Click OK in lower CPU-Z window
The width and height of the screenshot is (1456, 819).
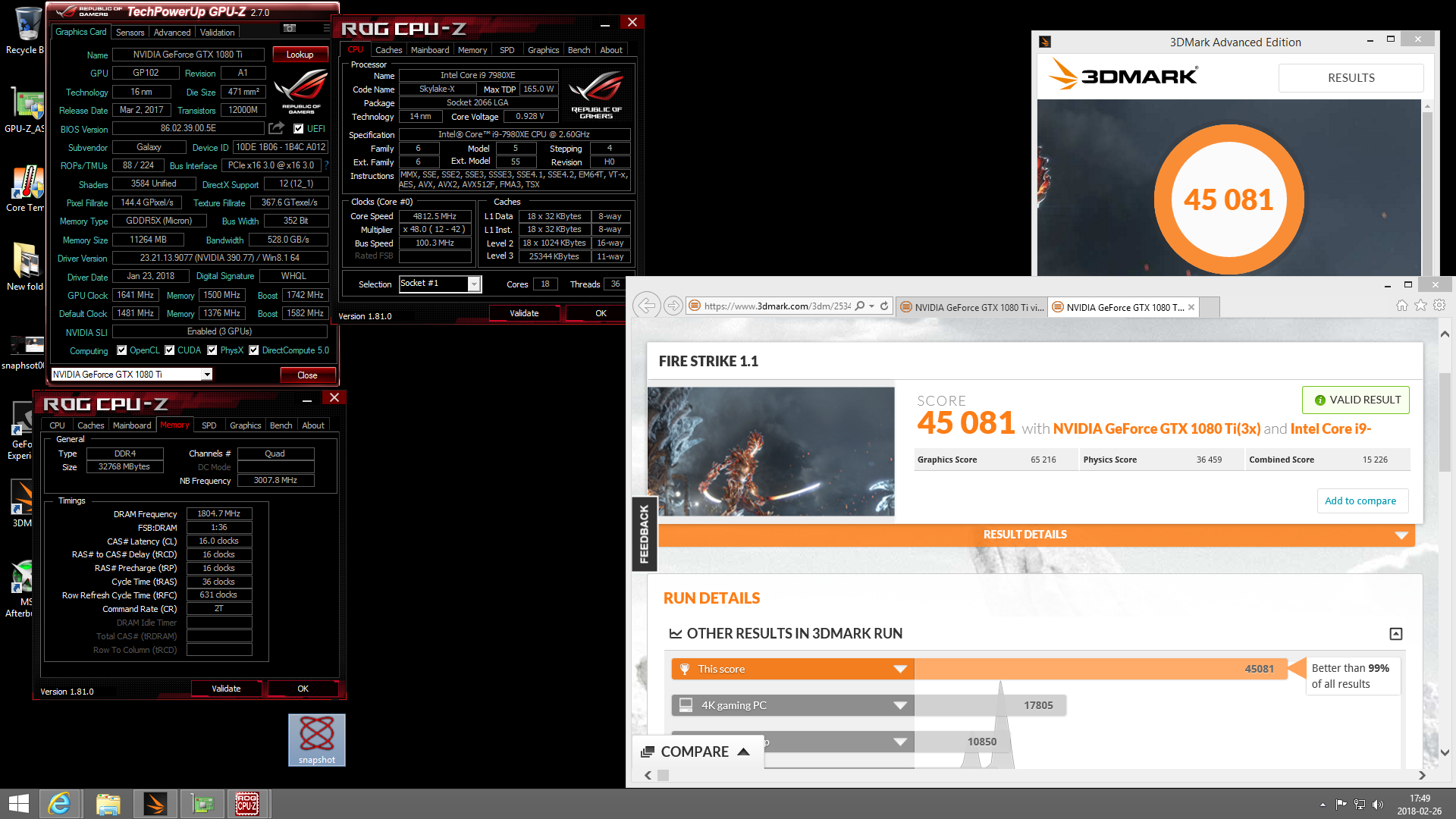303,689
